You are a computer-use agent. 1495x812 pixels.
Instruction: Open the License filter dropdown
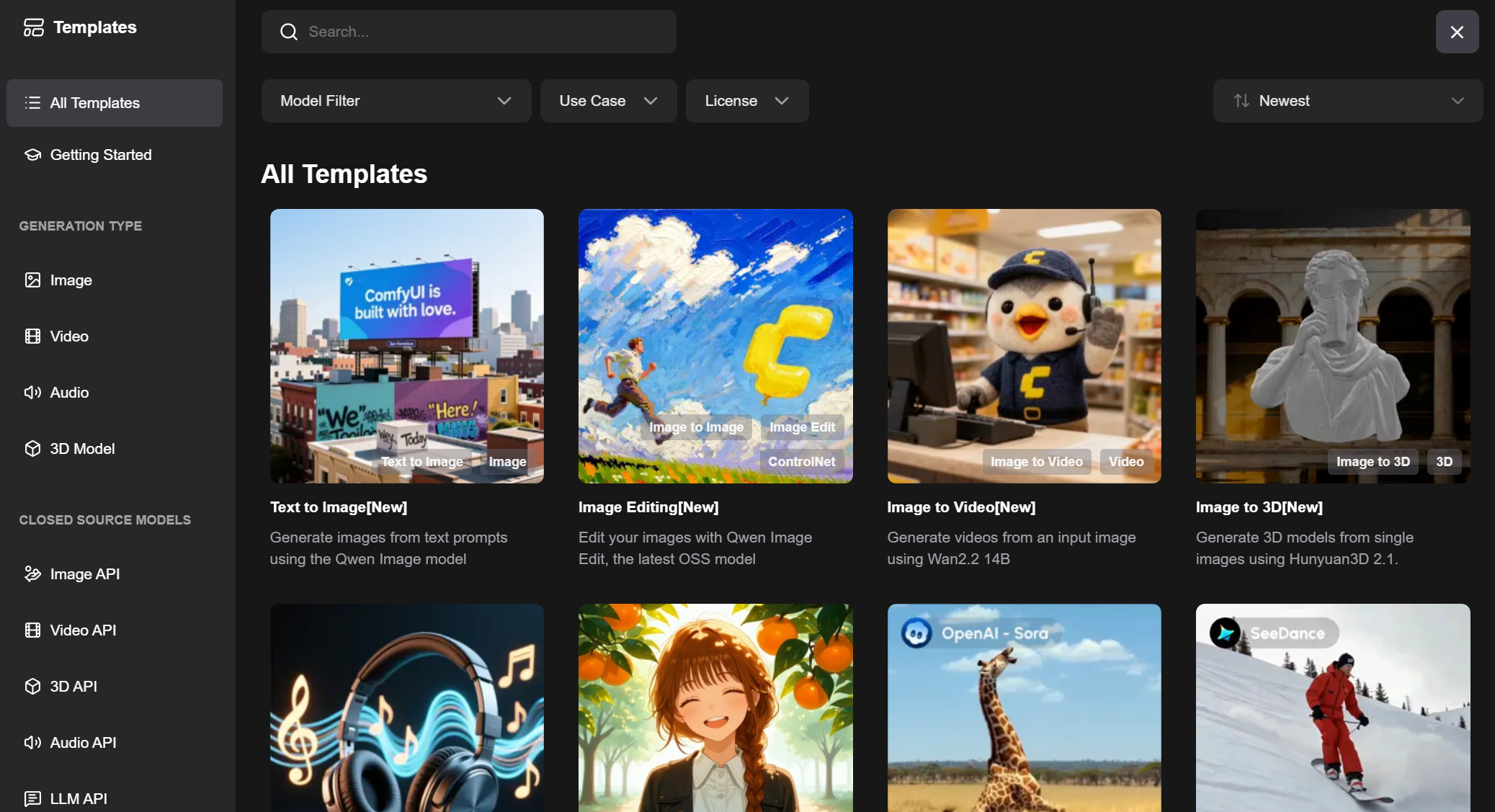(746, 101)
